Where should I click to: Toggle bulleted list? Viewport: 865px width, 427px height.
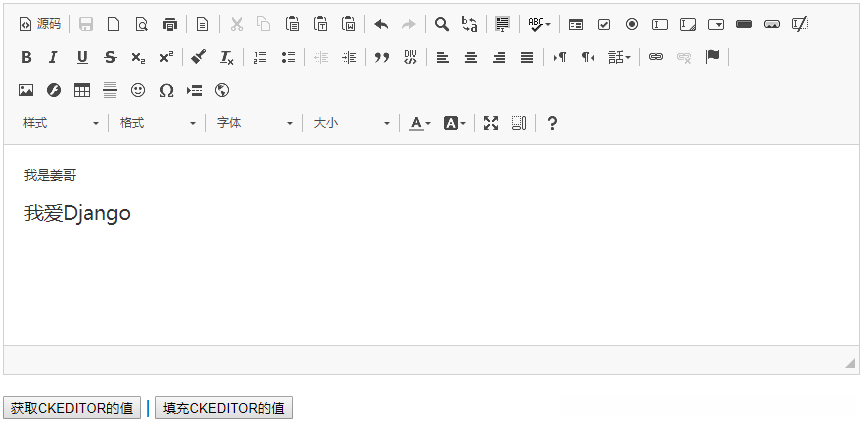point(288,57)
